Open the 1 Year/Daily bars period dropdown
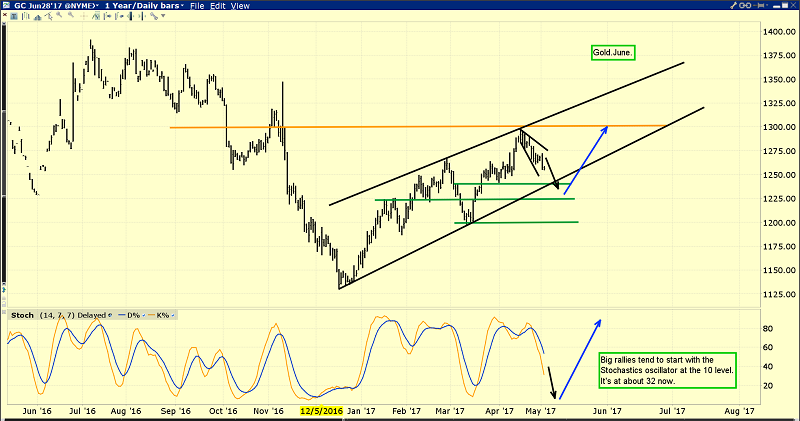Image resolution: width=800 pixels, height=421 pixels. tap(144, 6)
